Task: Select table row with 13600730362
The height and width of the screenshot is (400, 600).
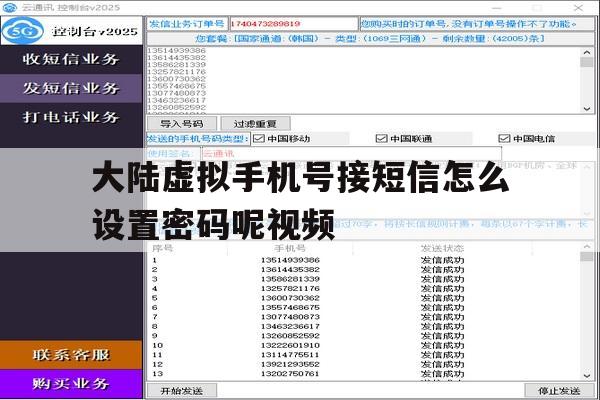Action: [364, 298]
